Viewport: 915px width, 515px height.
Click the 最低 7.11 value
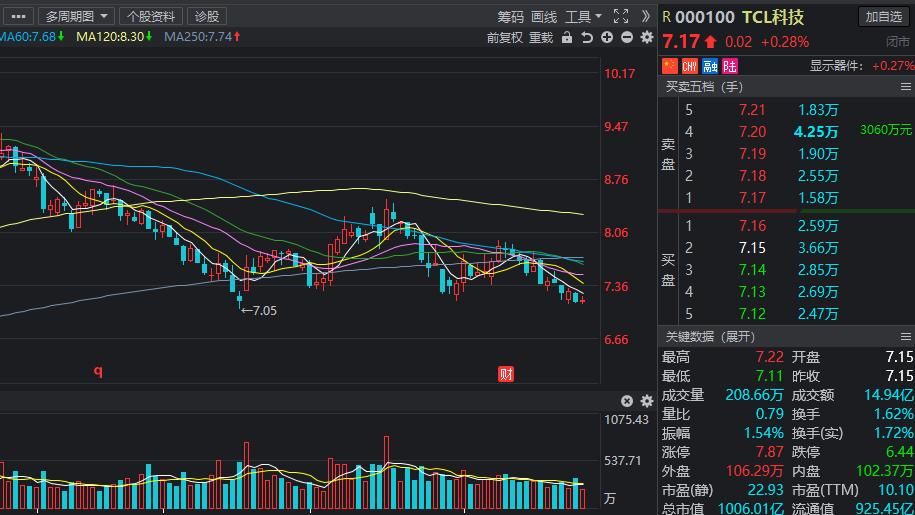click(x=769, y=376)
